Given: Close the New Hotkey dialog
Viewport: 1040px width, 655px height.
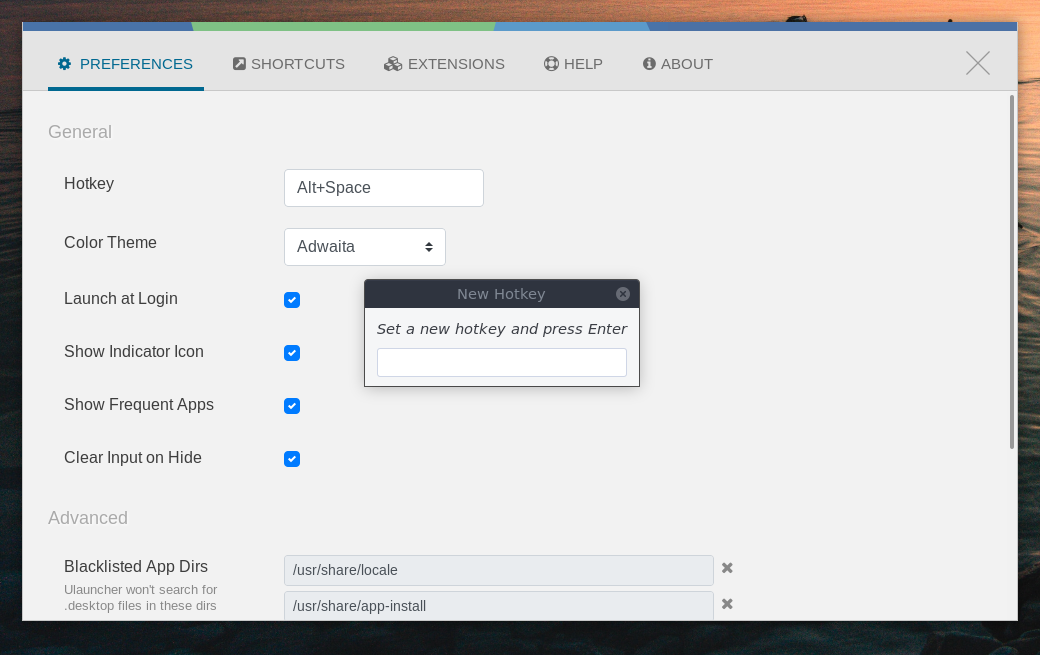Looking at the screenshot, I should (x=623, y=293).
